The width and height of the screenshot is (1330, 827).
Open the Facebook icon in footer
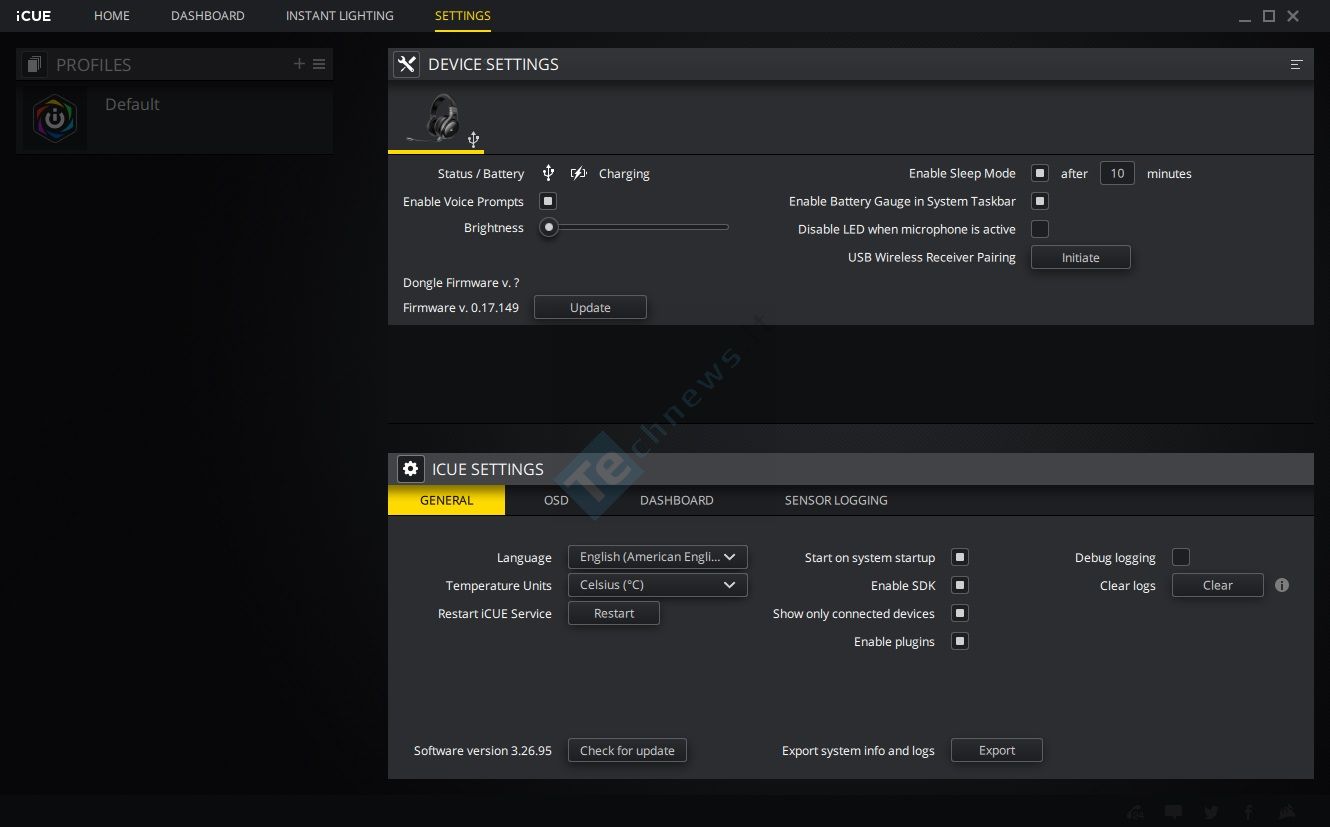click(1249, 812)
